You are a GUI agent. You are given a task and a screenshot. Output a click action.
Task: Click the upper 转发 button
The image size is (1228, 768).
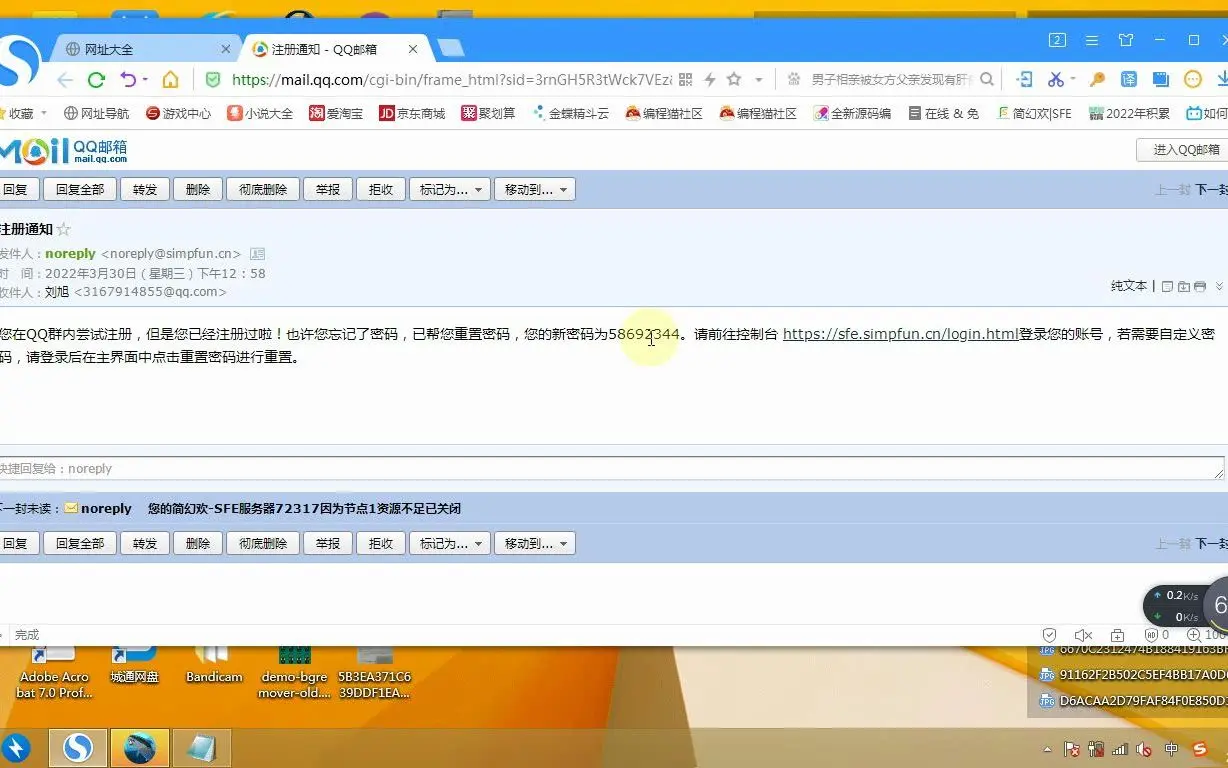(145, 189)
